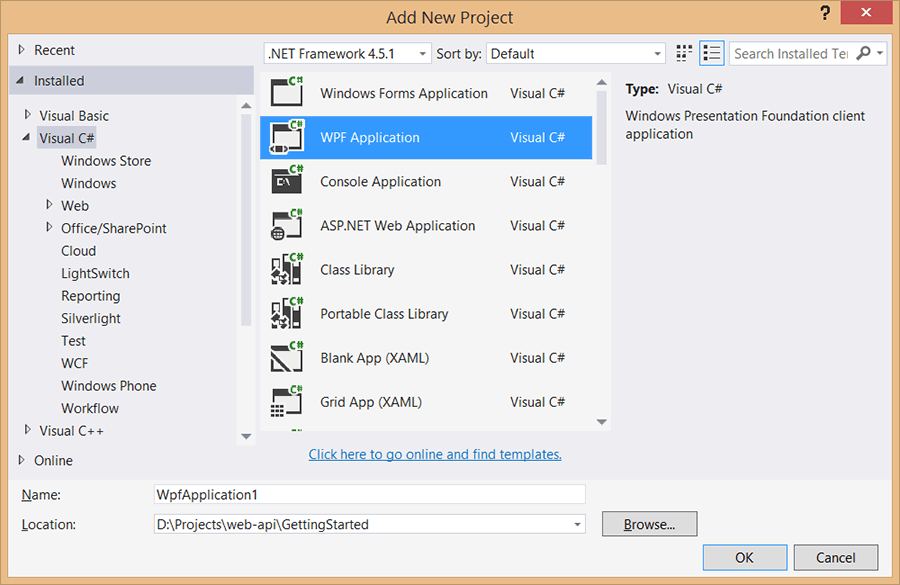Click the Grid App (XAML) name
900x585 pixels.
pyautogui.click(x=371, y=402)
